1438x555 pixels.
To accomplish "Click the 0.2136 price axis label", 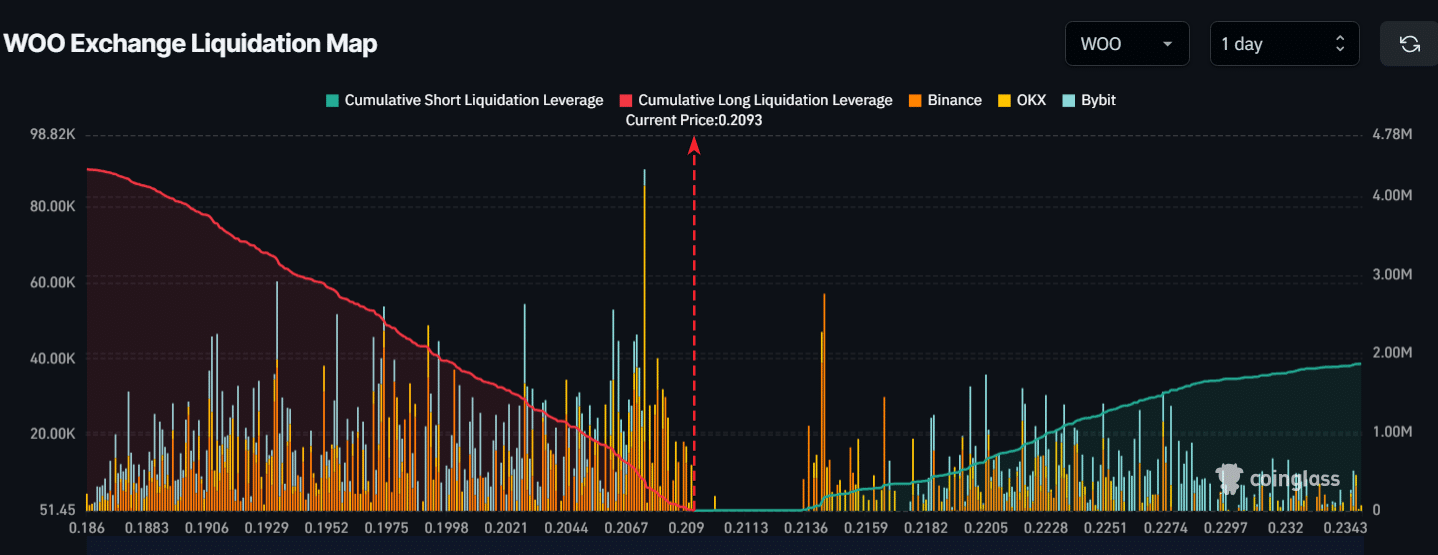I will 805,527.
